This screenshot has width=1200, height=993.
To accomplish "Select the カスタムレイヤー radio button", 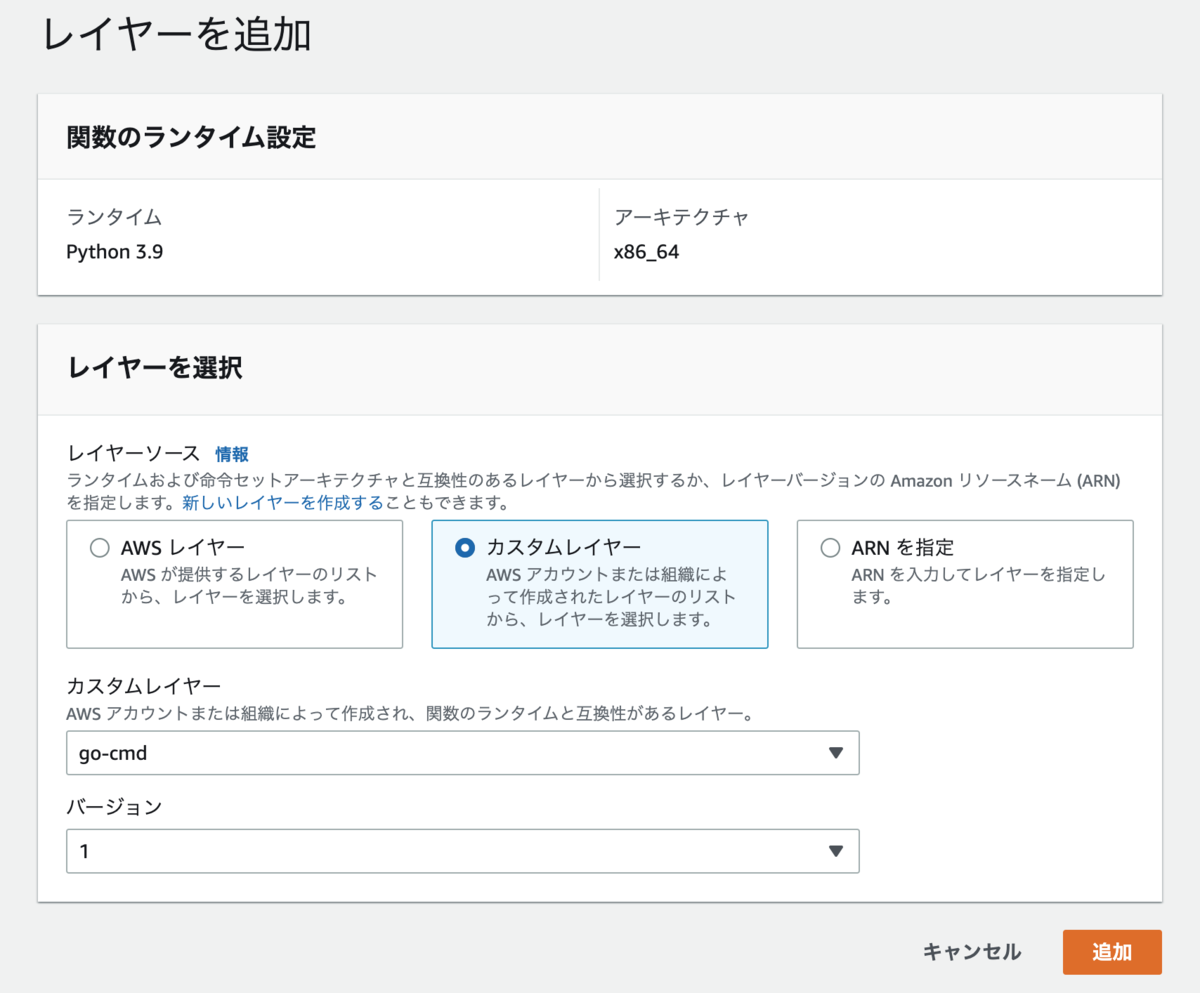I will (464, 548).
